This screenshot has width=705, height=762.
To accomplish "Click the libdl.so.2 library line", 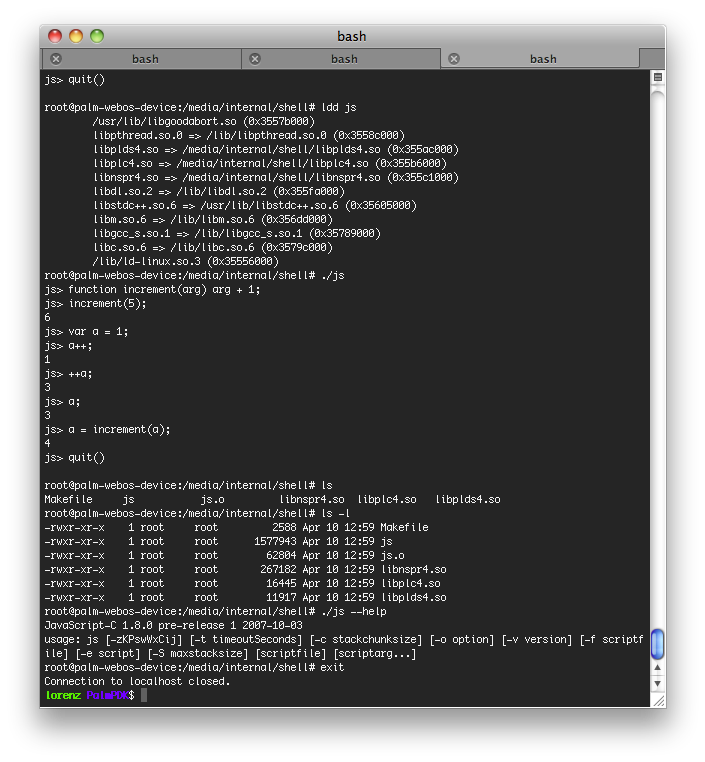I will (219, 191).
